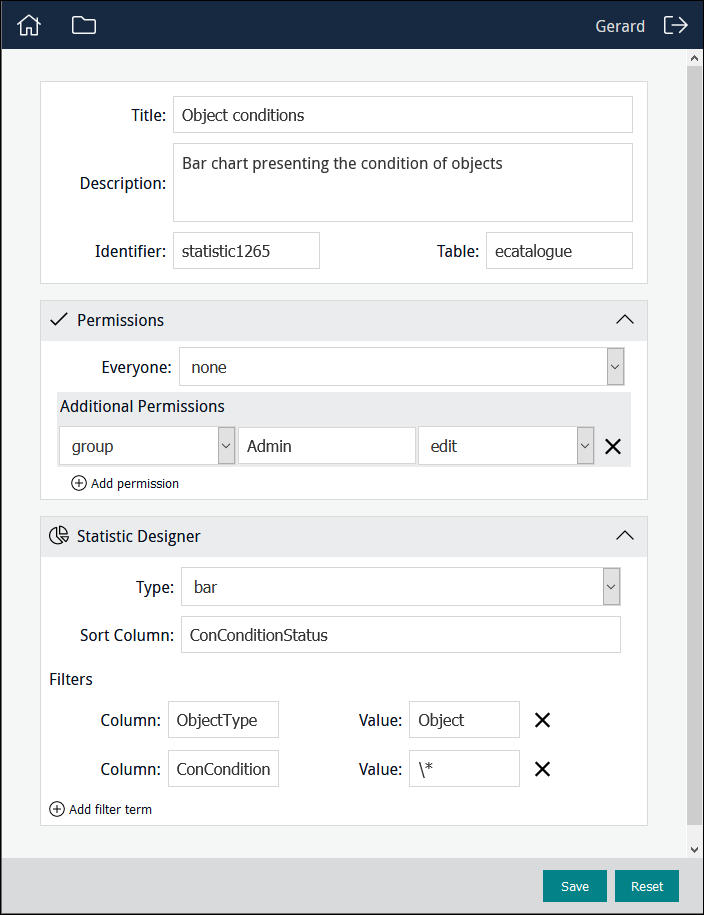Save the statistic settings
This screenshot has height=915, width=704.
tap(574, 886)
